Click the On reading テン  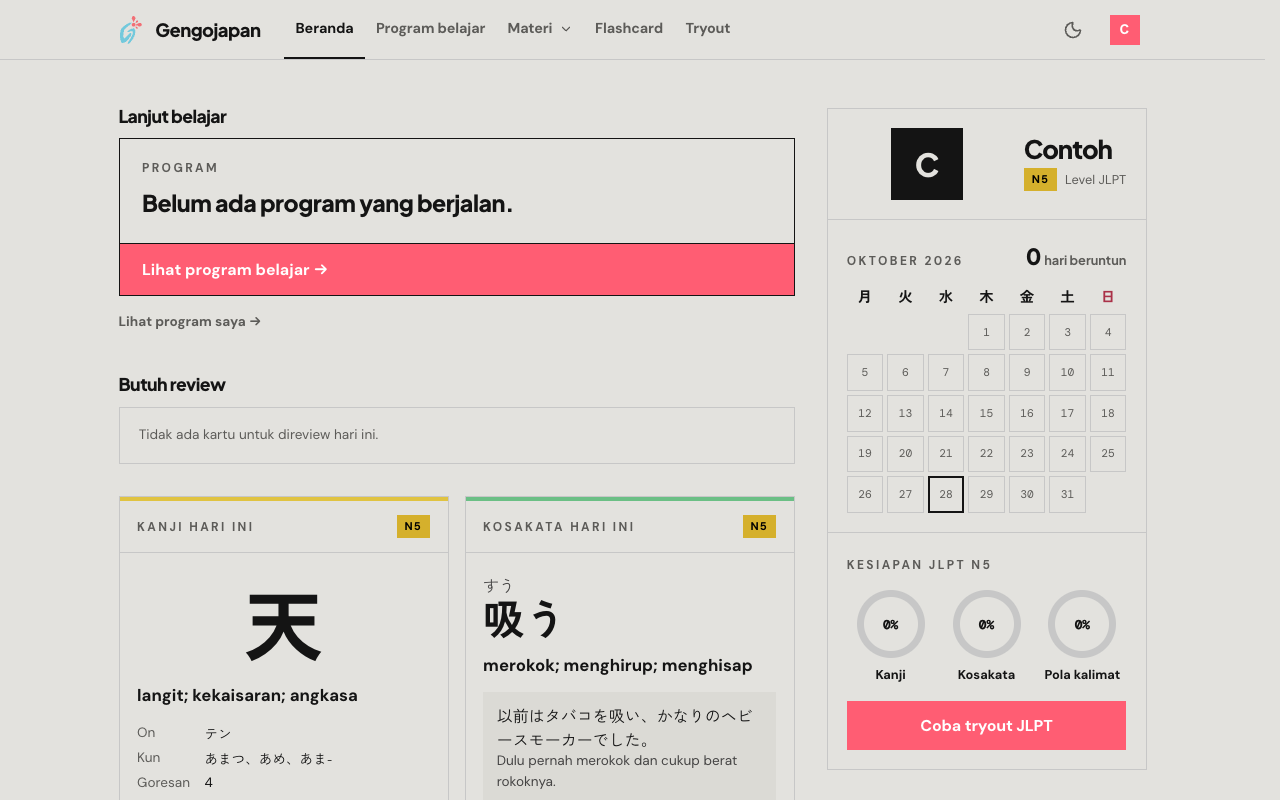click(218, 734)
